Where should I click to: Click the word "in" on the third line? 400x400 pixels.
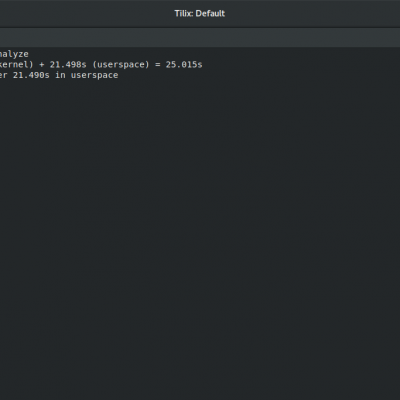tap(60, 75)
